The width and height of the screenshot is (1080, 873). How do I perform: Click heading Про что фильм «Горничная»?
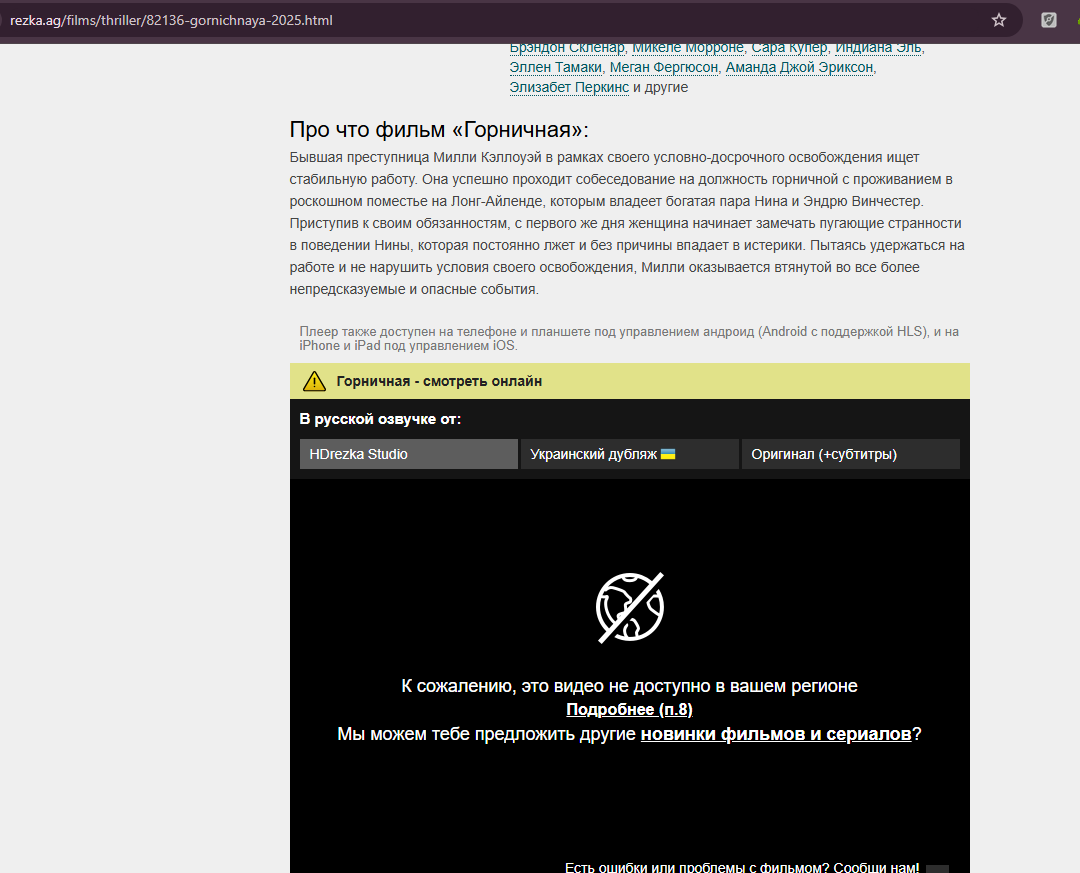point(439,130)
